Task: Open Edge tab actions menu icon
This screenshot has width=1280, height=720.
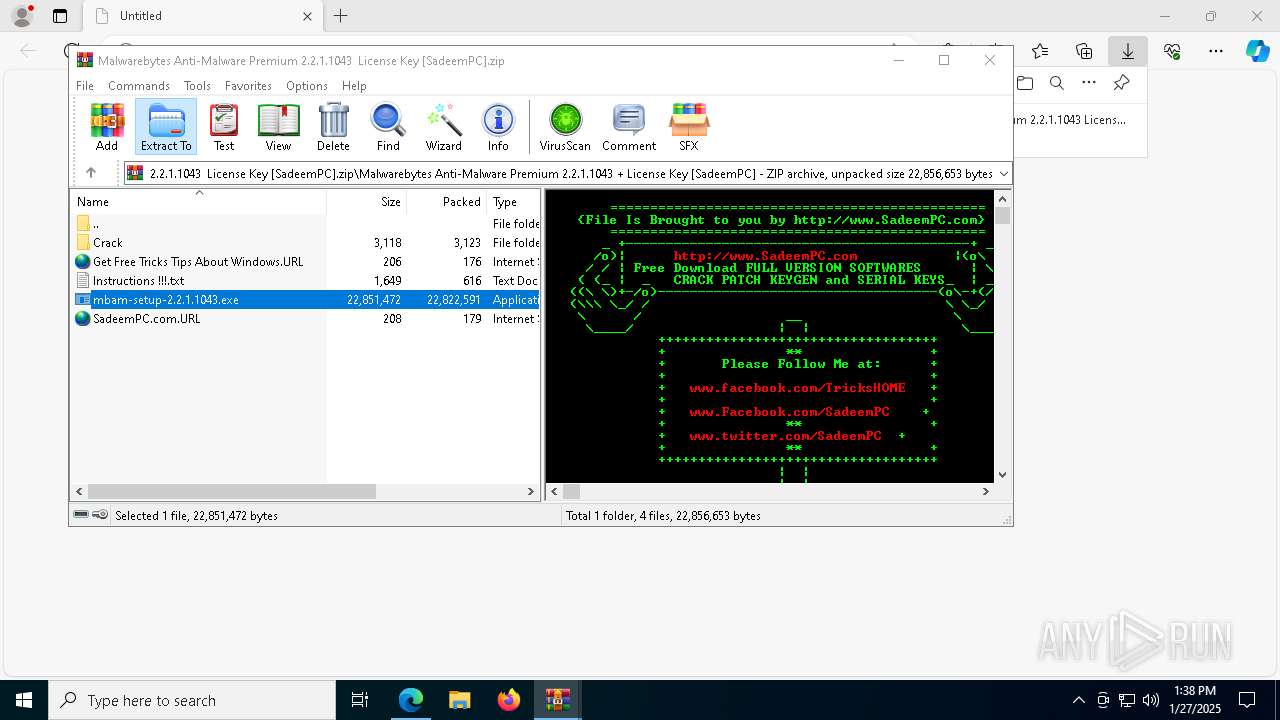Action: point(60,16)
